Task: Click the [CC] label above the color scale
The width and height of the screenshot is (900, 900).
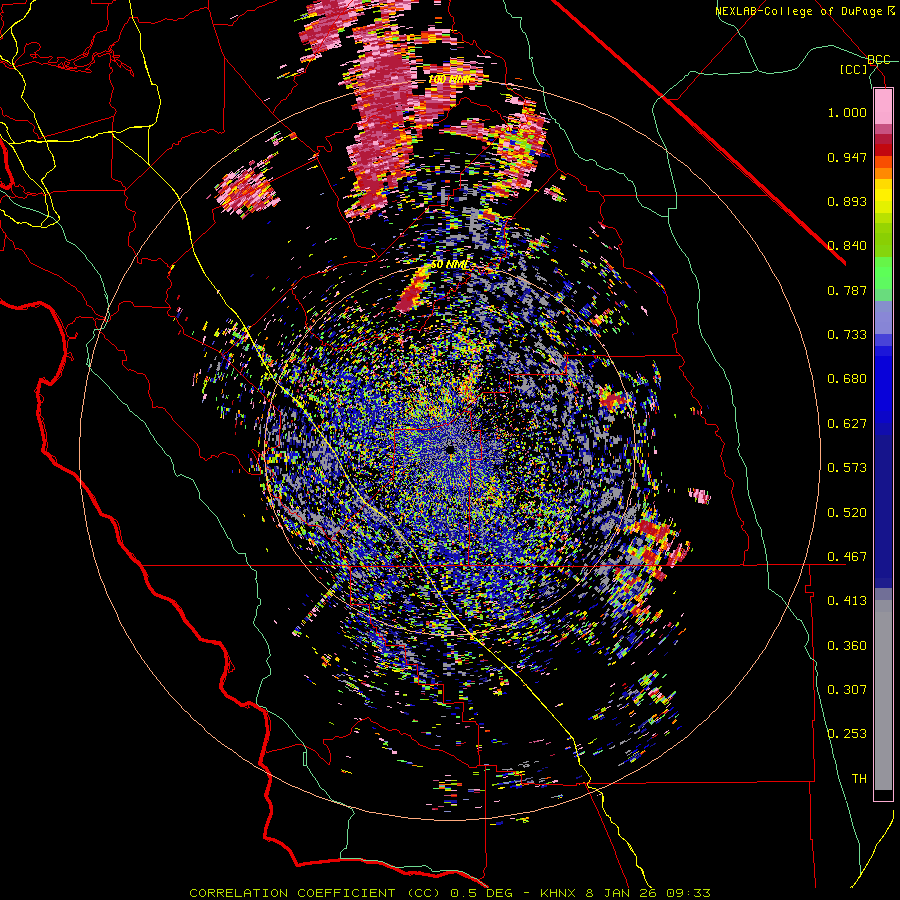Action: point(854,69)
